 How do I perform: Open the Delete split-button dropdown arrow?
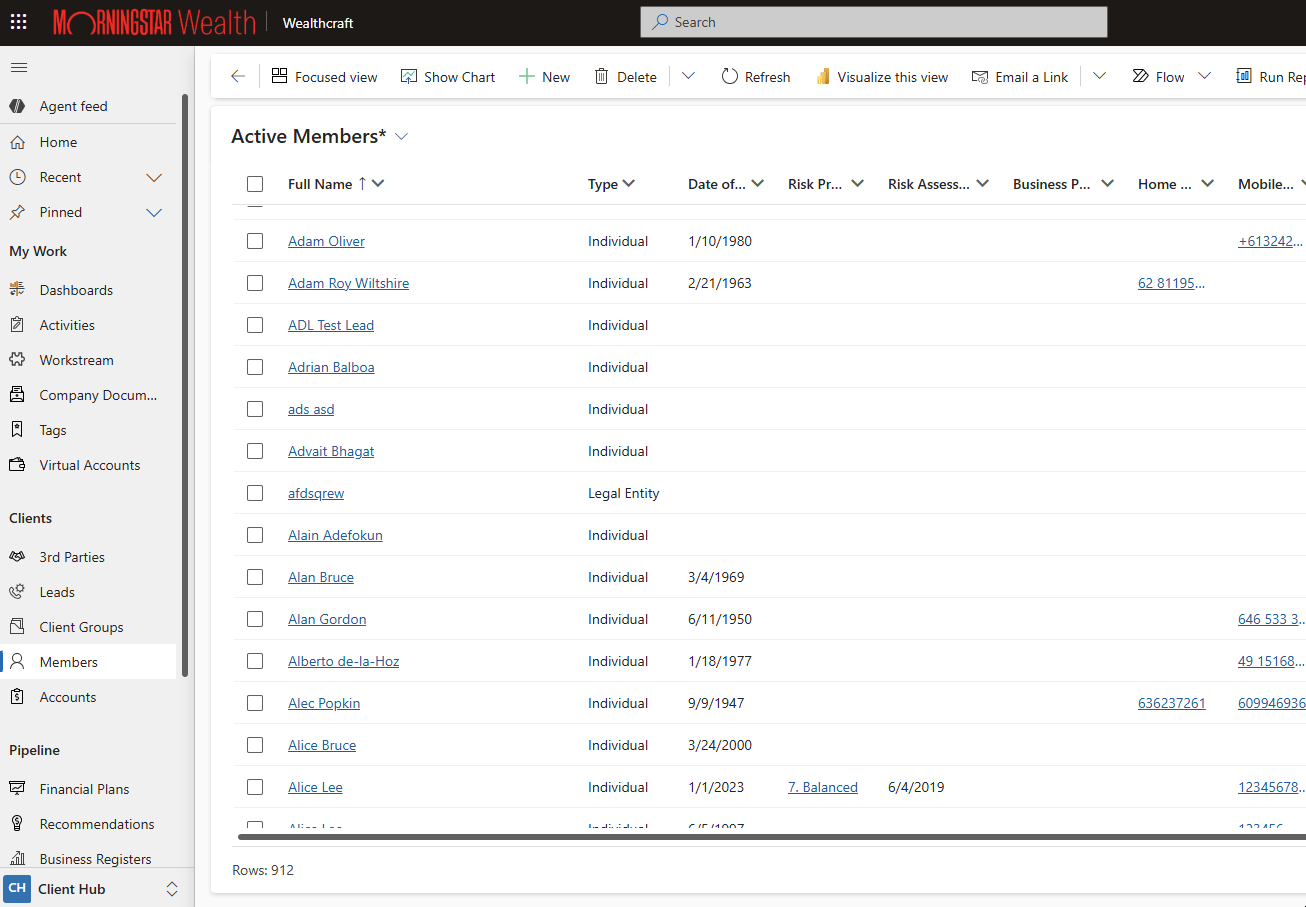[688, 77]
